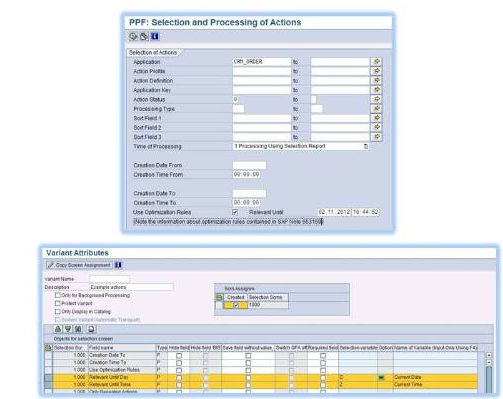503x399 pixels.
Task: Open multiple selection arrow for Processing Type
Action: [x=377, y=109]
